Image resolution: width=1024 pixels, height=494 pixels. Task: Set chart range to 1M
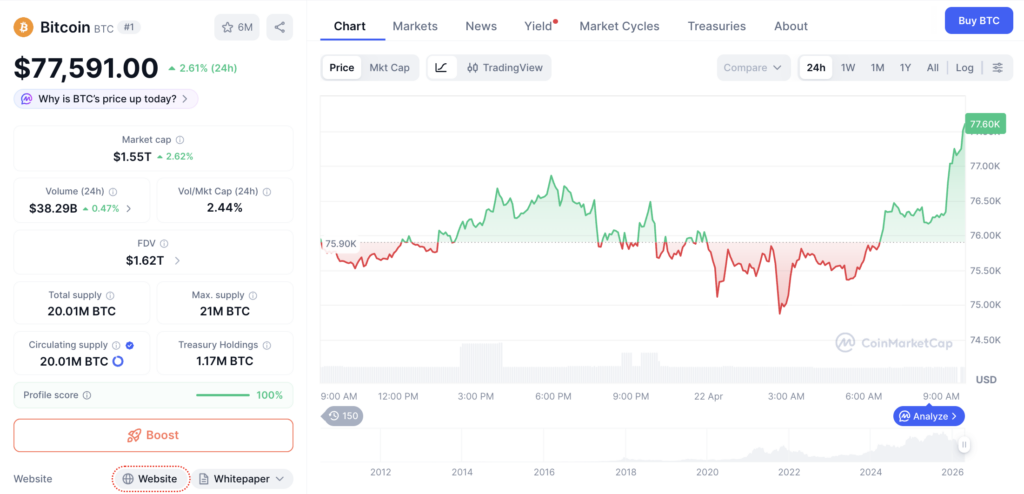(877, 68)
